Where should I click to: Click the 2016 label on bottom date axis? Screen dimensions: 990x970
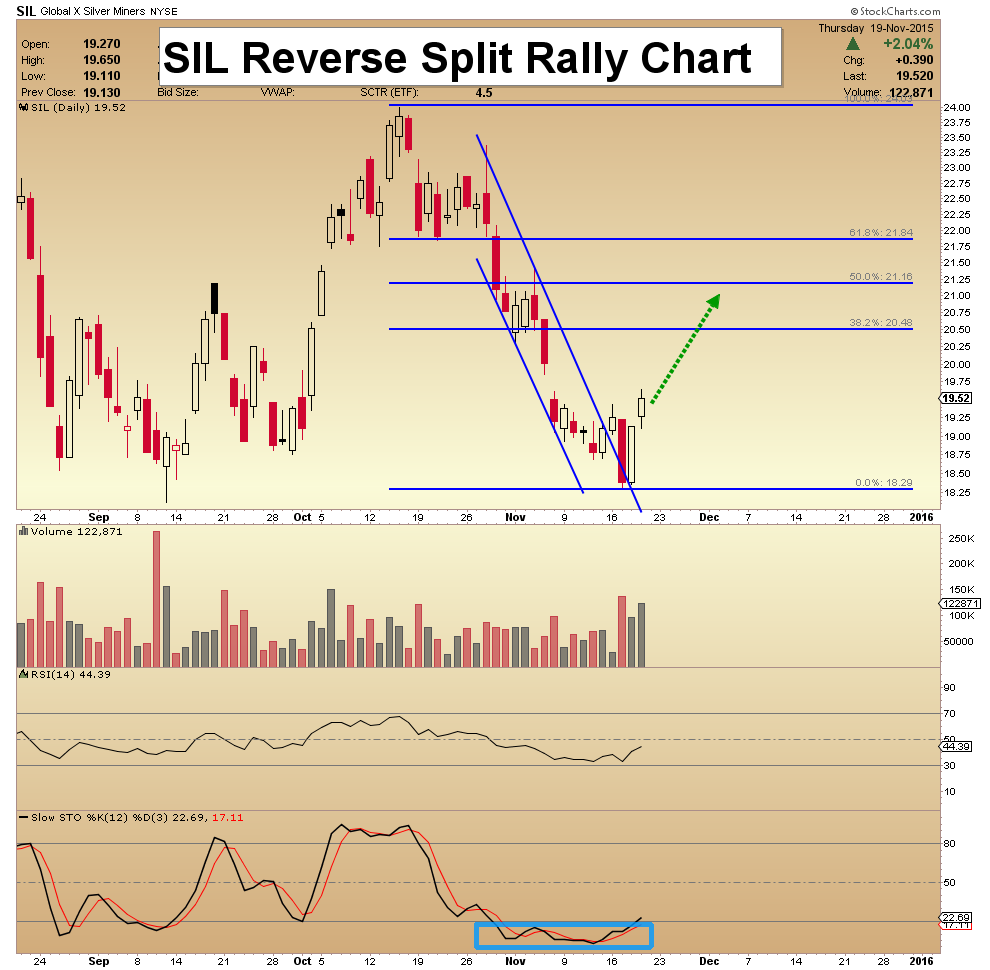(x=921, y=961)
